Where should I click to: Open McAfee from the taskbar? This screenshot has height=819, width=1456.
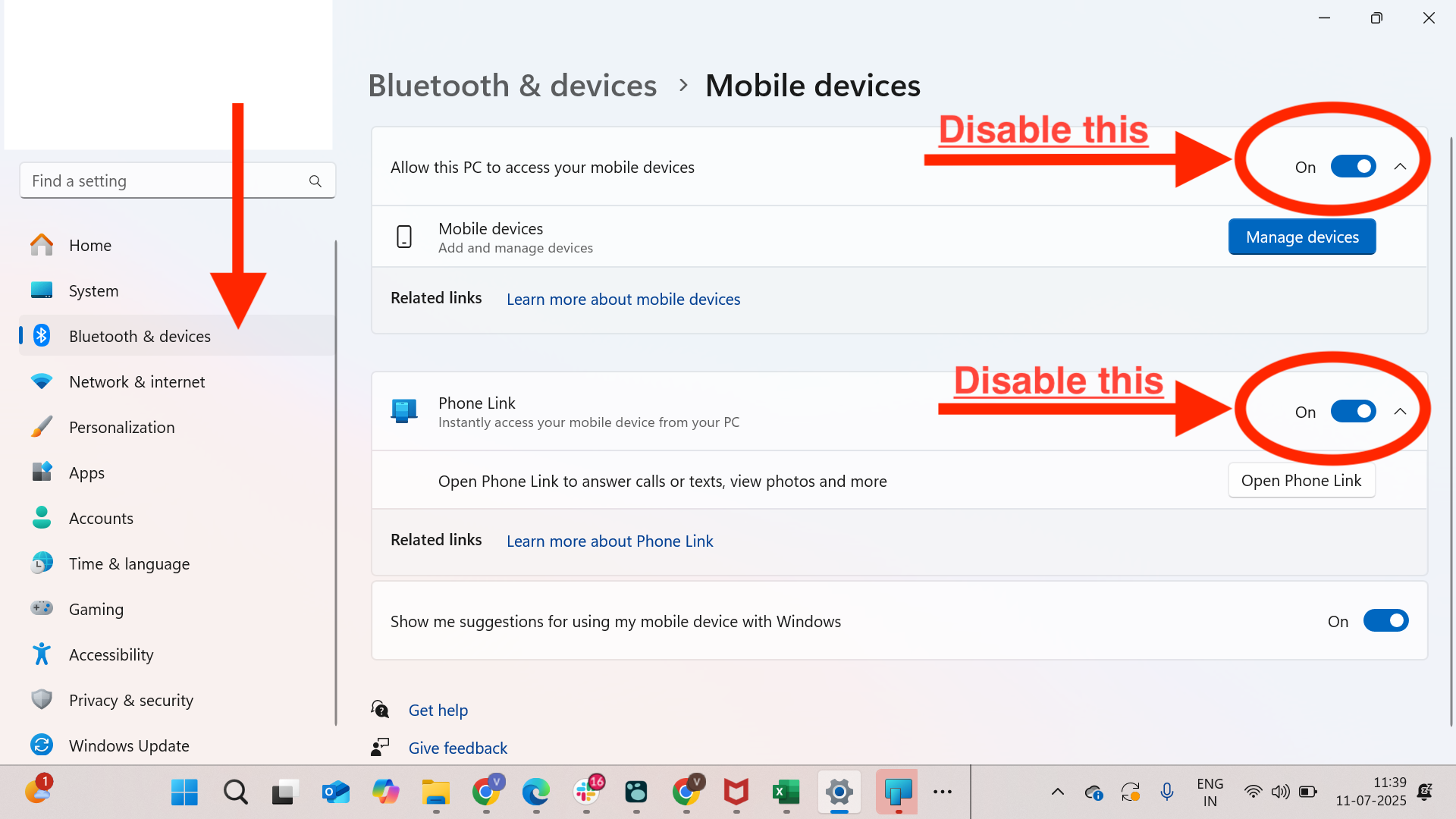pyautogui.click(x=736, y=792)
